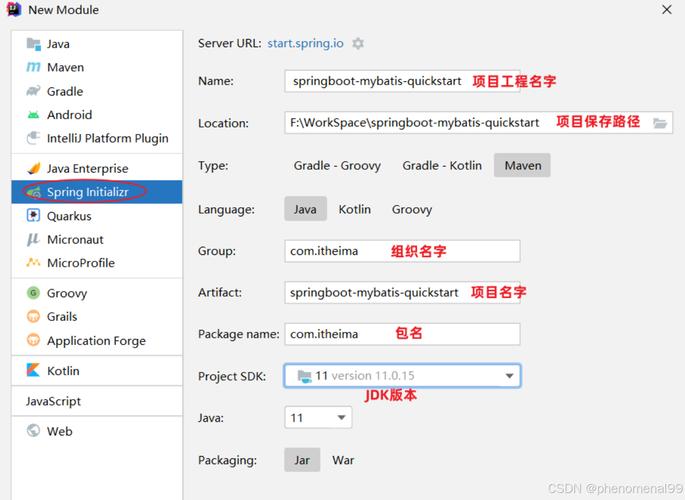Choose Android module type
685x500 pixels.
coord(97,115)
